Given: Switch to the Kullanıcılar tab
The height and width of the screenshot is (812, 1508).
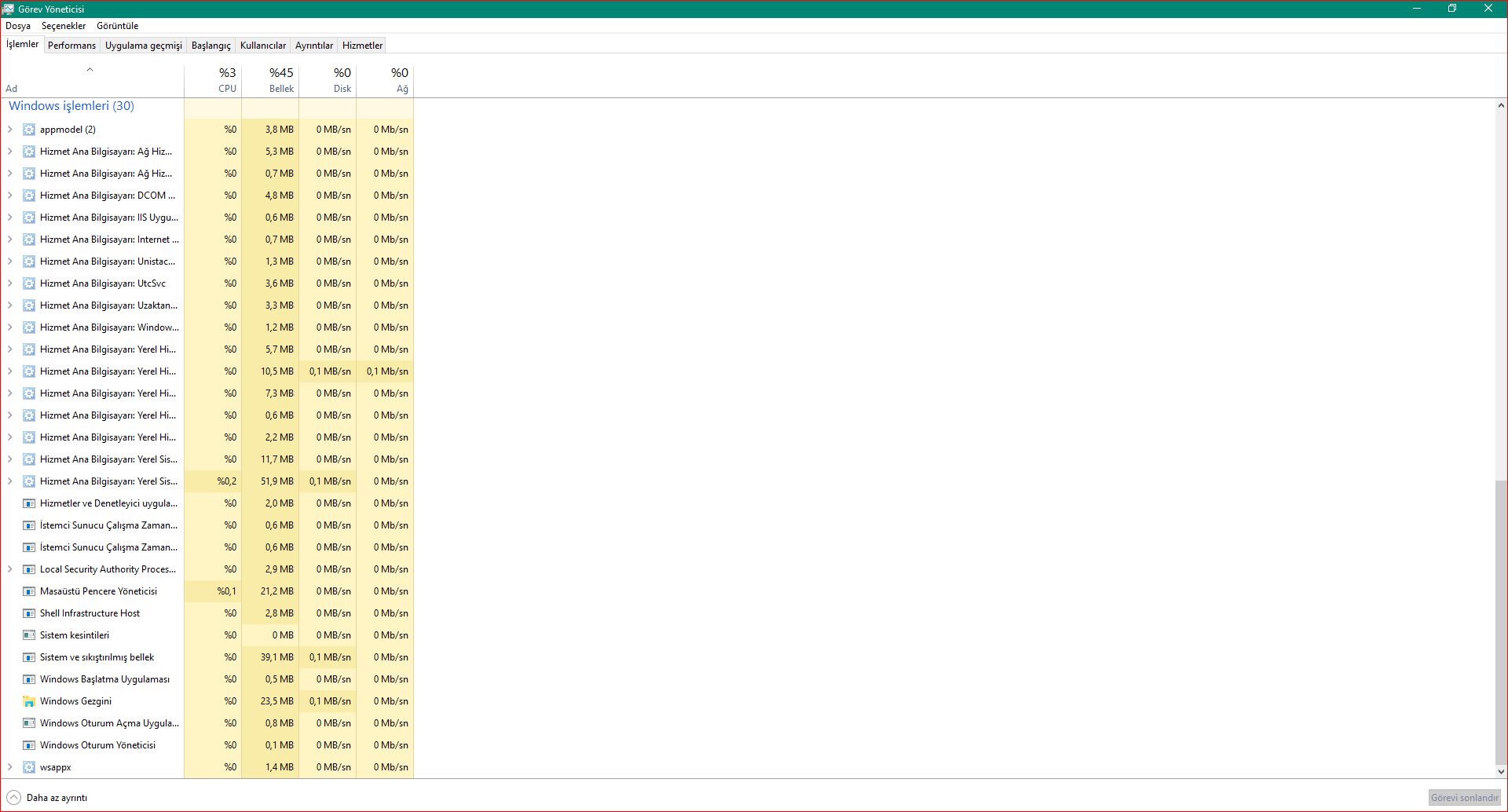Looking at the screenshot, I should [x=263, y=46].
